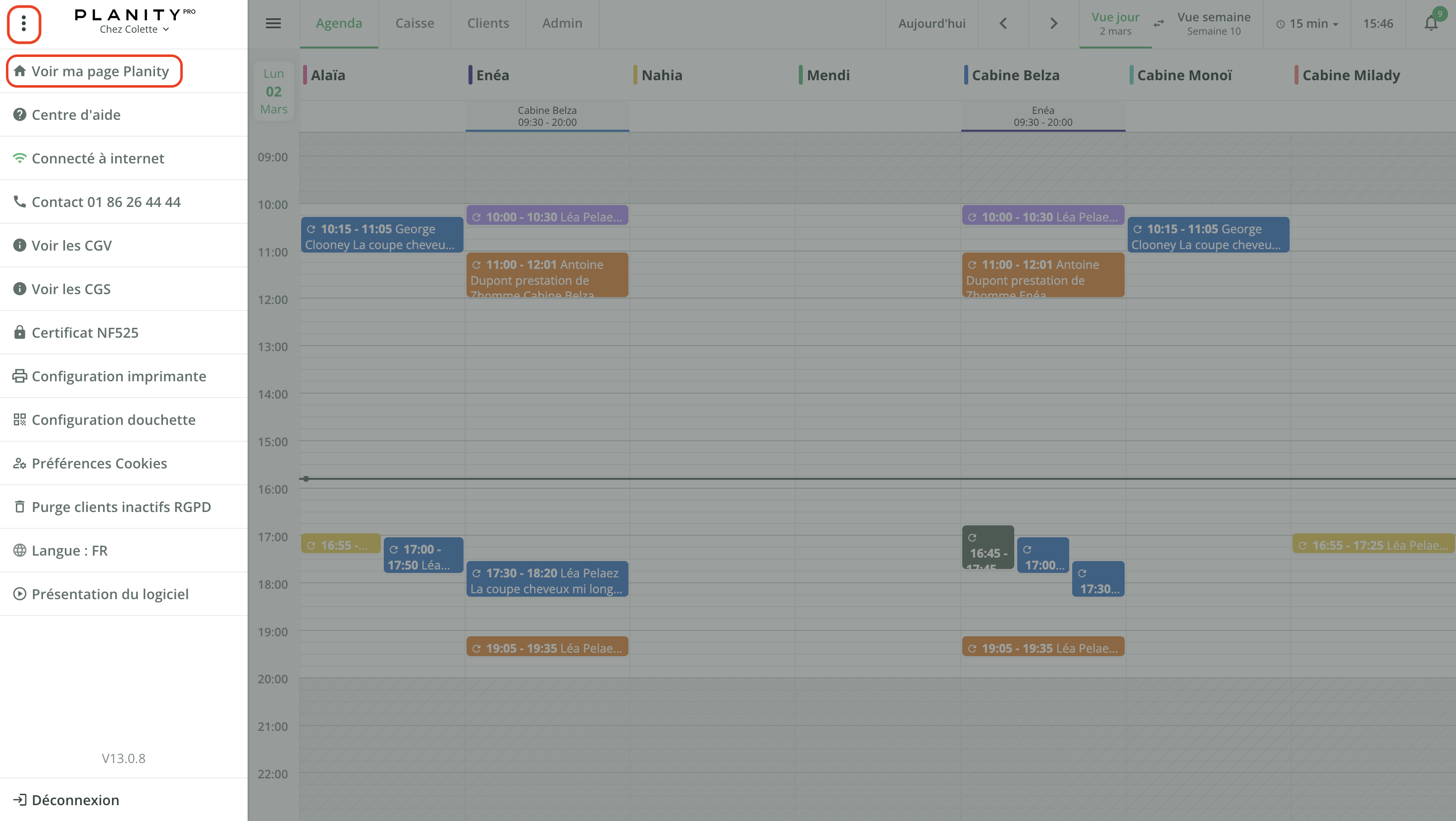Image resolution: width=1456 pixels, height=821 pixels.
Task: Switch to the Caisse tab
Action: [415, 24]
